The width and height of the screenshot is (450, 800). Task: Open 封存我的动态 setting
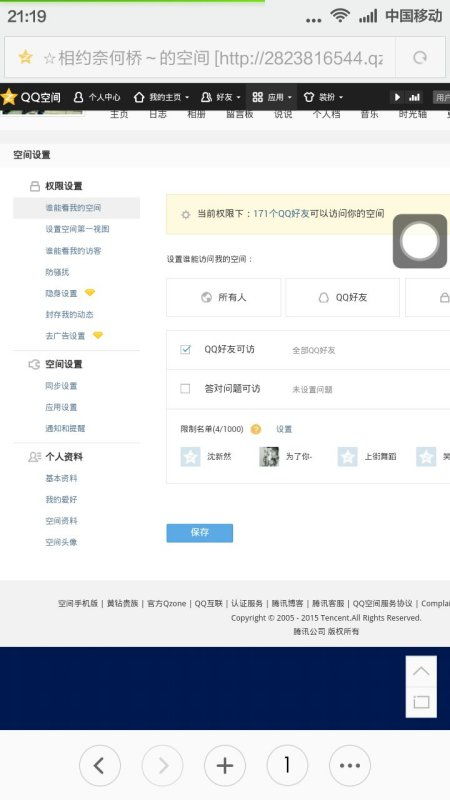point(69,314)
